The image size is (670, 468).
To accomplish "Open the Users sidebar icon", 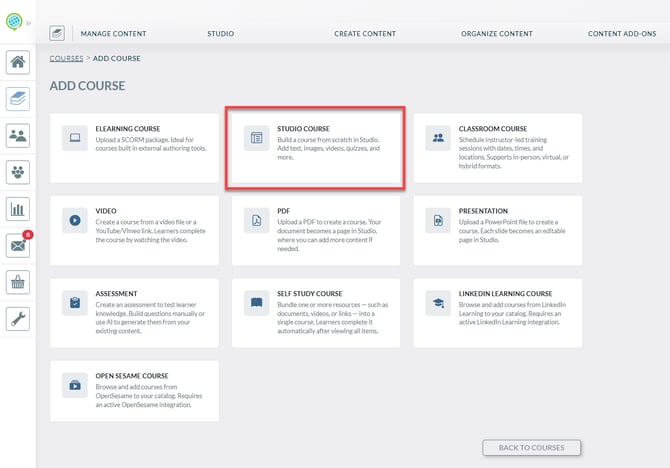I will (x=18, y=135).
